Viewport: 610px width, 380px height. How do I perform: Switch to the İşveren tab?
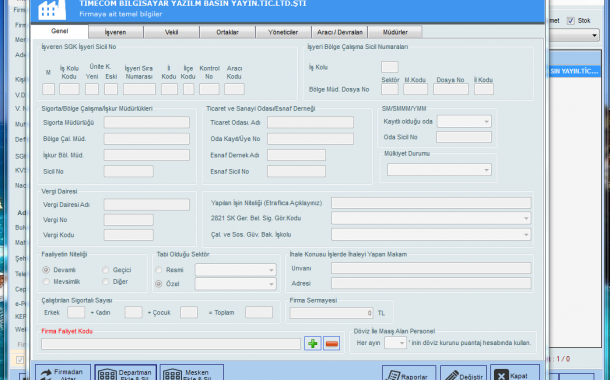(116, 32)
